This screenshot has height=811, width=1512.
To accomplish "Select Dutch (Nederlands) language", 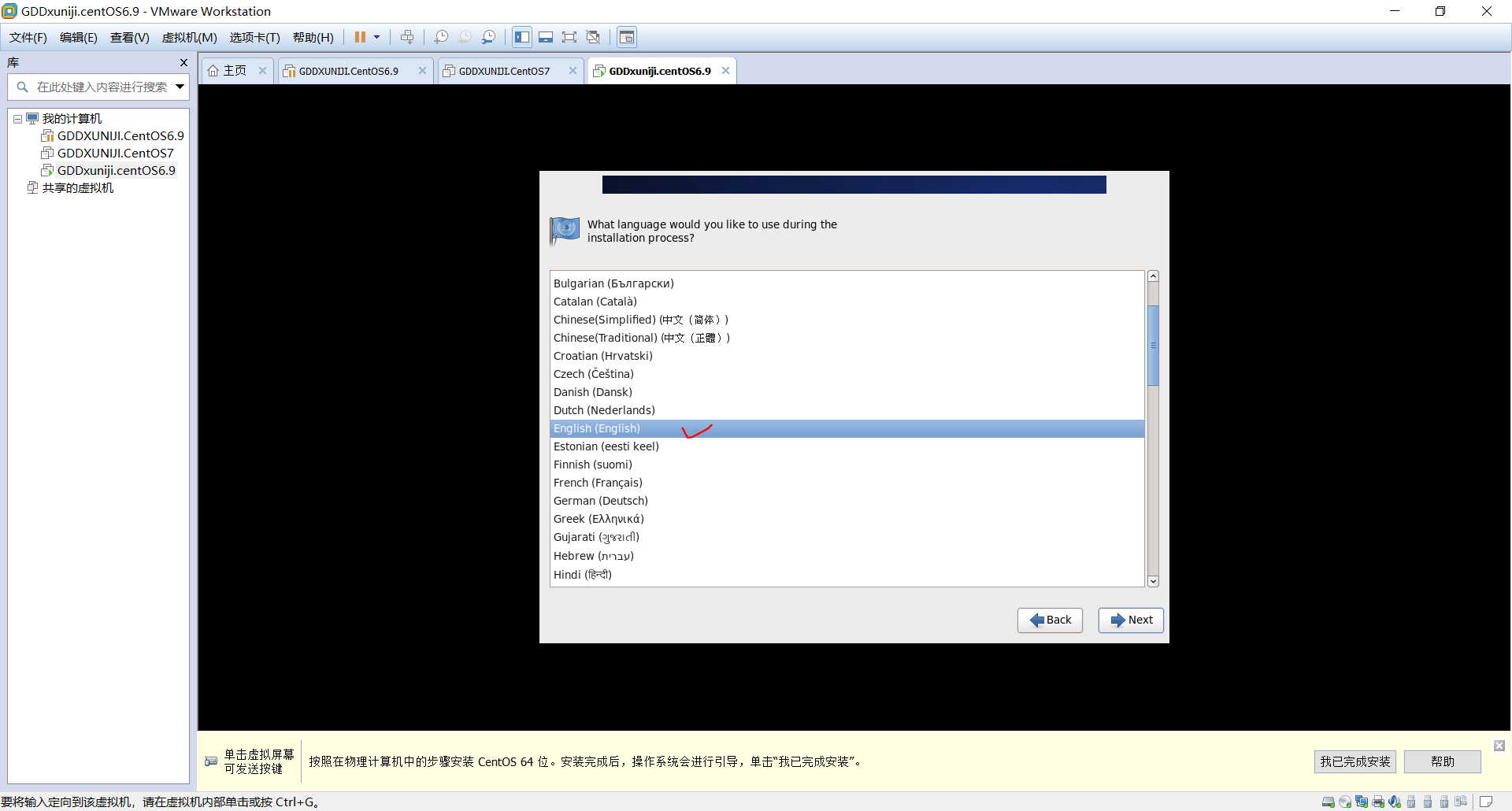I will pyautogui.click(x=847, y=410).
